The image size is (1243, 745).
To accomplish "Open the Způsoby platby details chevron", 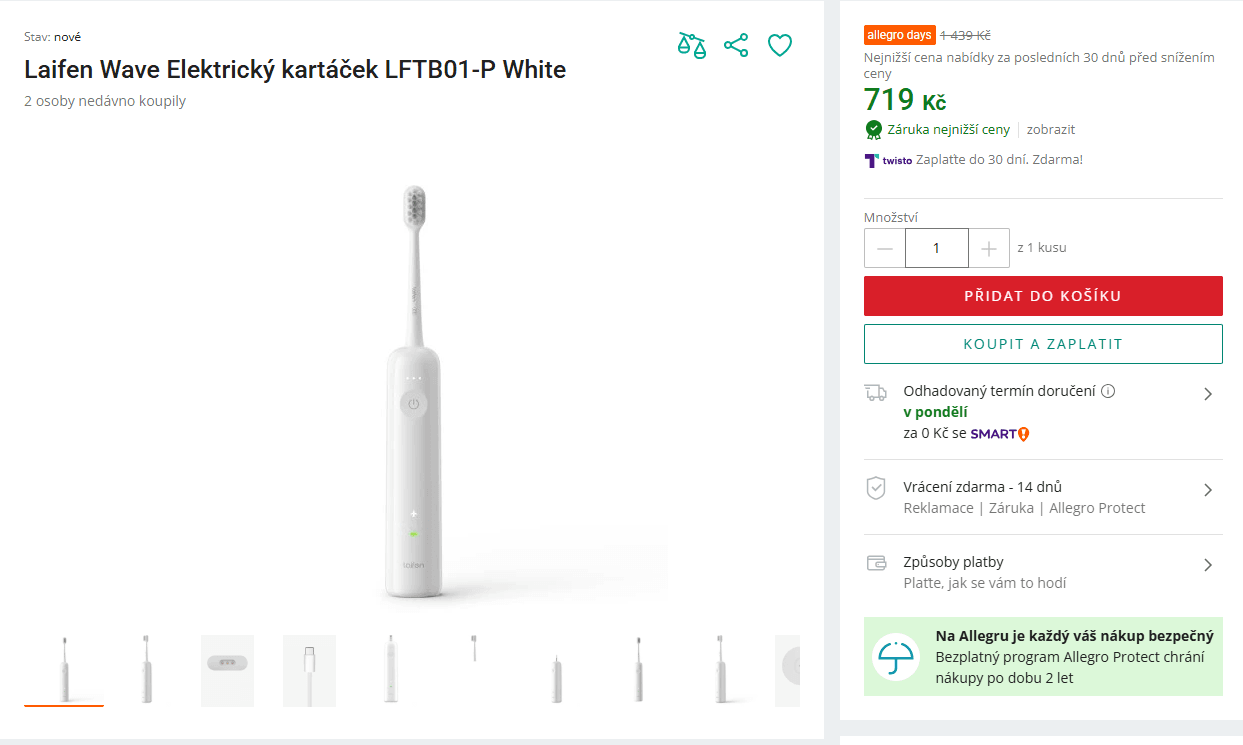I will click(1207, 565).
